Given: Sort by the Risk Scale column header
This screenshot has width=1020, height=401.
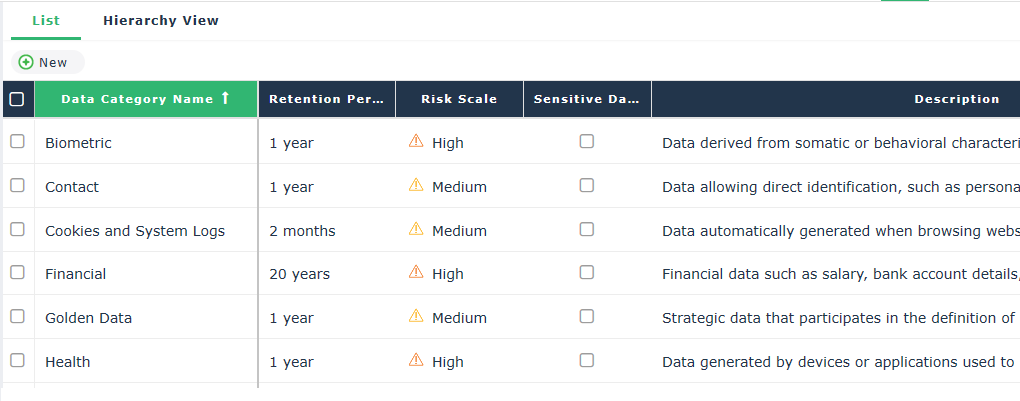Looking at the screenshot, I should coord(459,99).
